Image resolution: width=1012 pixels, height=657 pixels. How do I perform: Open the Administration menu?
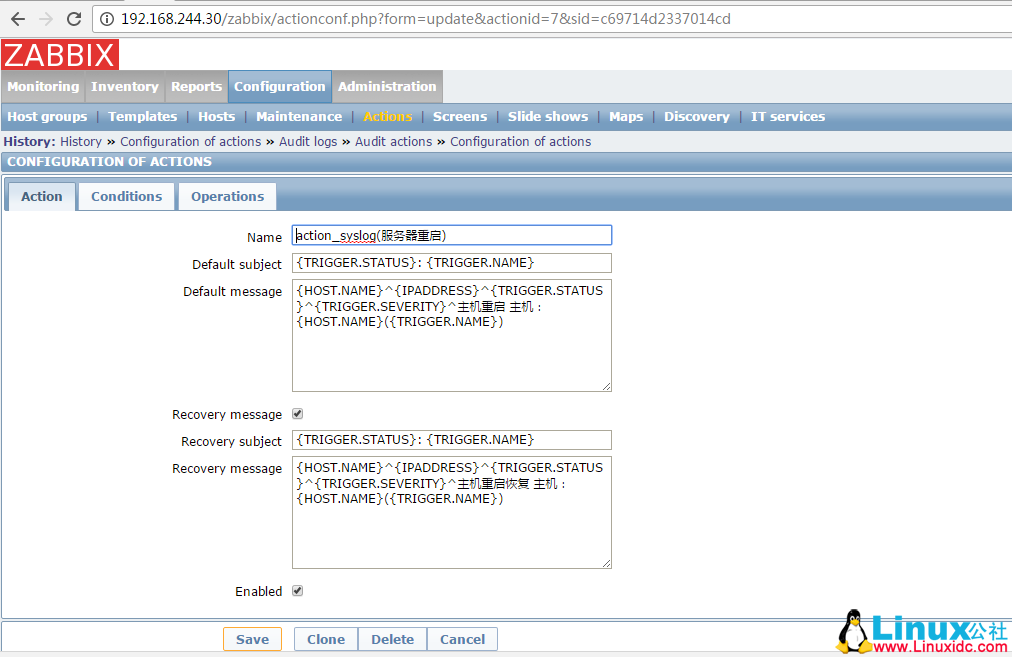pos(387,87)
